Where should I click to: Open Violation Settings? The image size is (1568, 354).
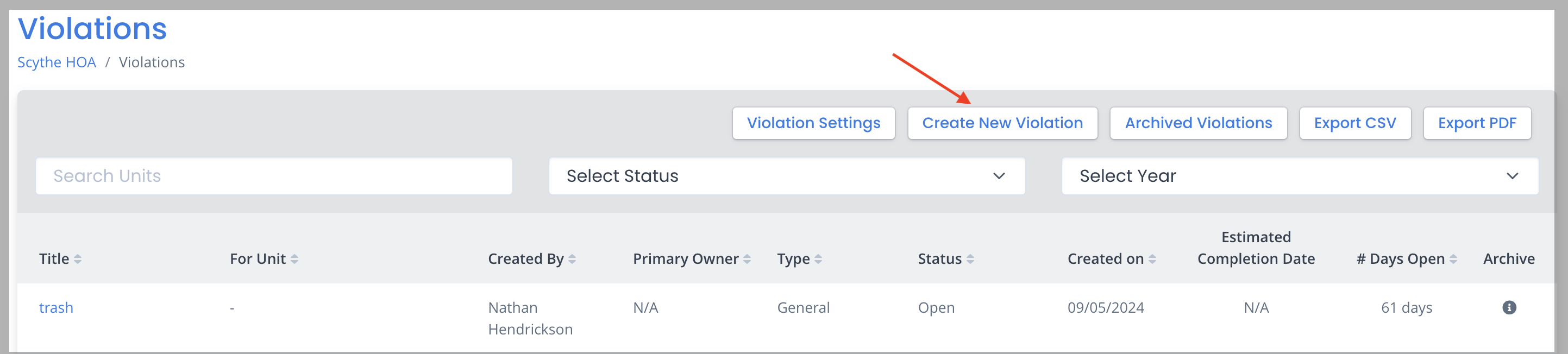[x=813, y=123]
